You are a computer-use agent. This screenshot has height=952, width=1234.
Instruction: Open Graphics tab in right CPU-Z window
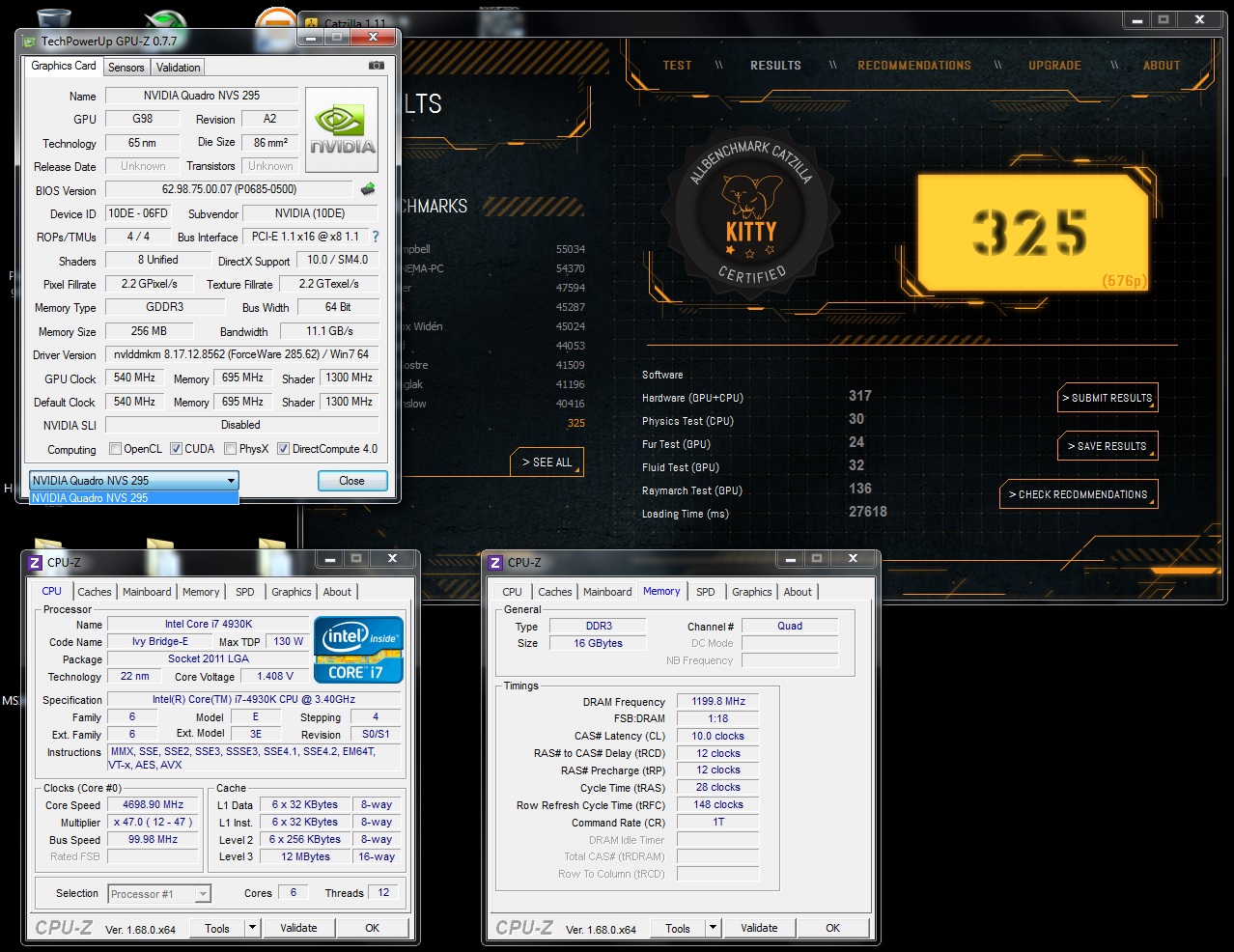pos(752,592)
